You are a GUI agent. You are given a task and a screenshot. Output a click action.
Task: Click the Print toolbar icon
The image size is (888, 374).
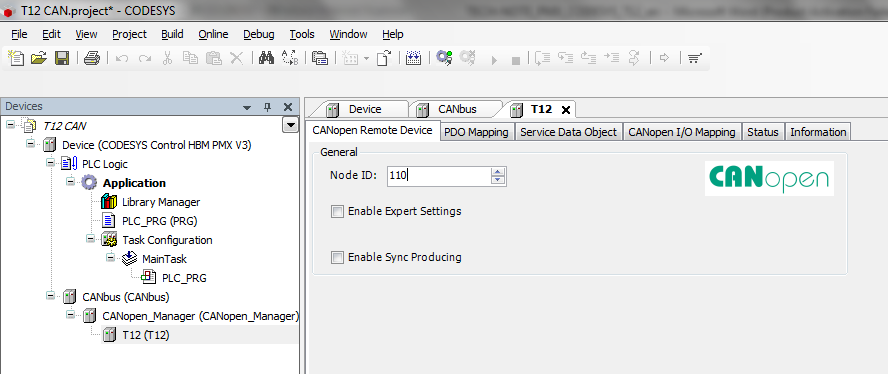coord(92,58)
